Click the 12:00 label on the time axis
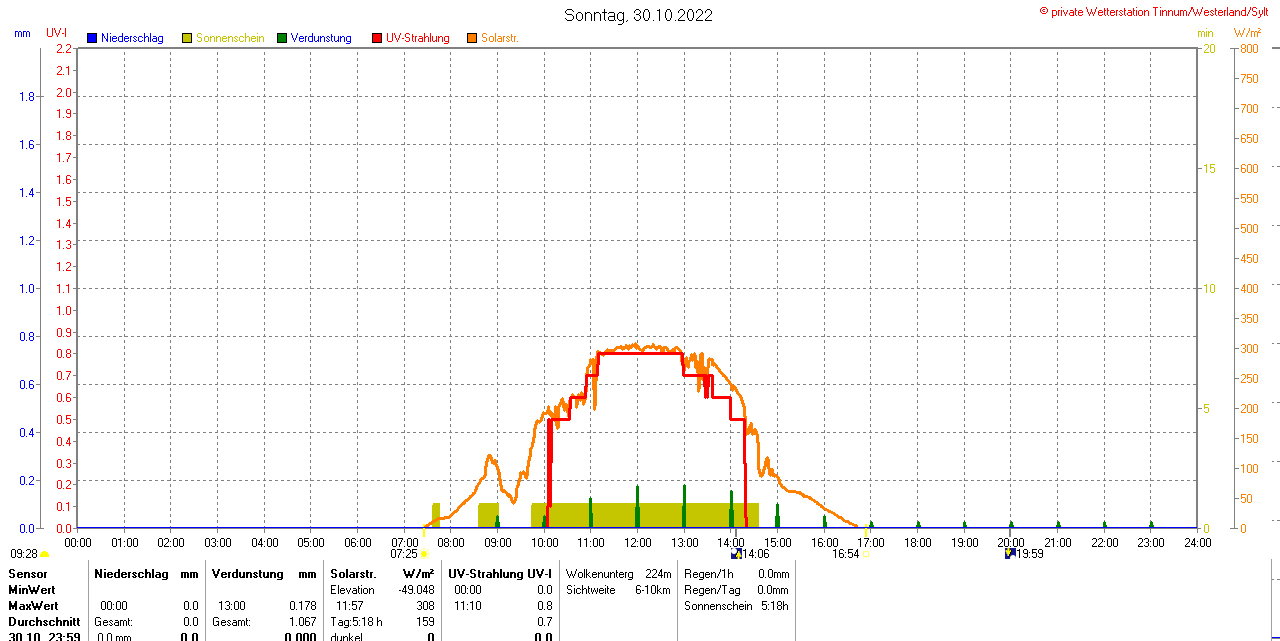Viewport: 1280px width, 641px height. click(x=638, y=542)
